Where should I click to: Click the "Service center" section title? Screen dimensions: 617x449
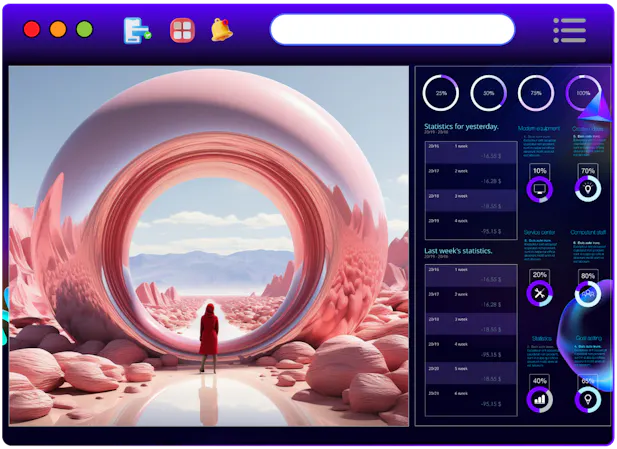(x=539, y=233)
